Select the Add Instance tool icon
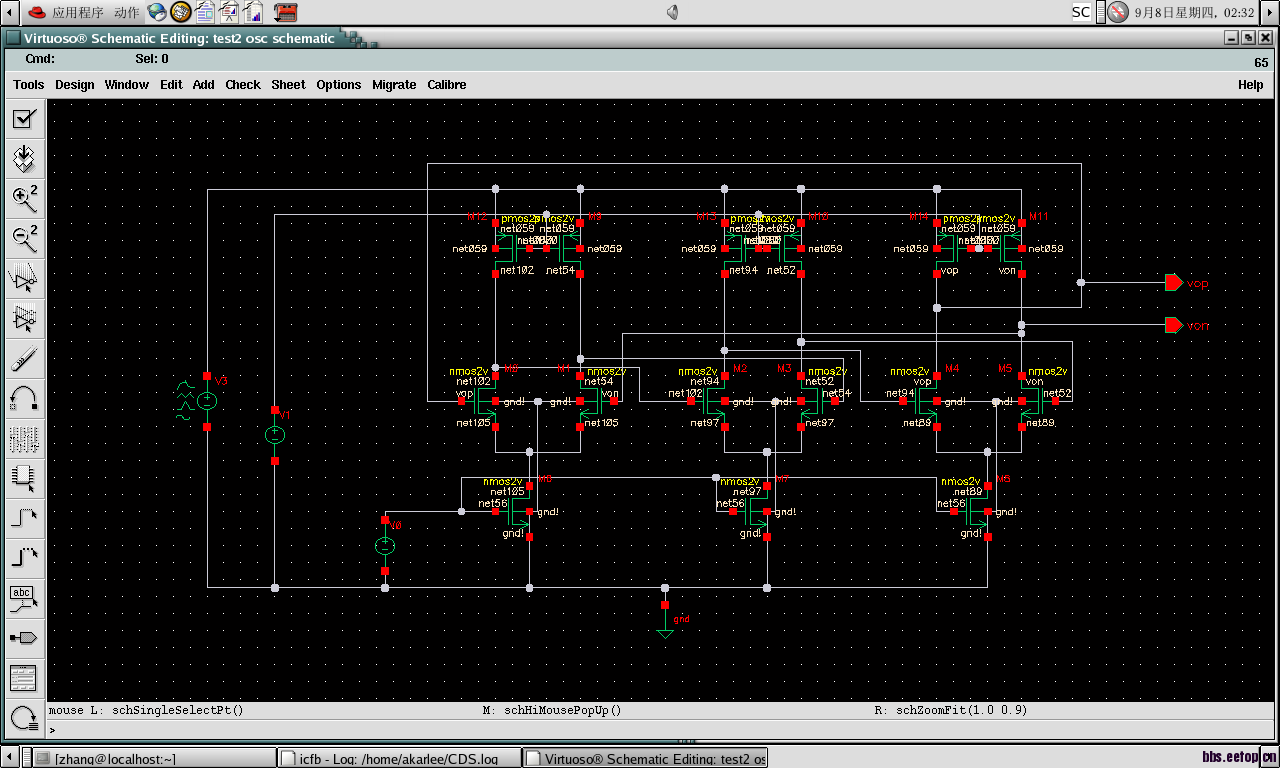The width and height of the screenshot is (1280, 768). point(24,478)
